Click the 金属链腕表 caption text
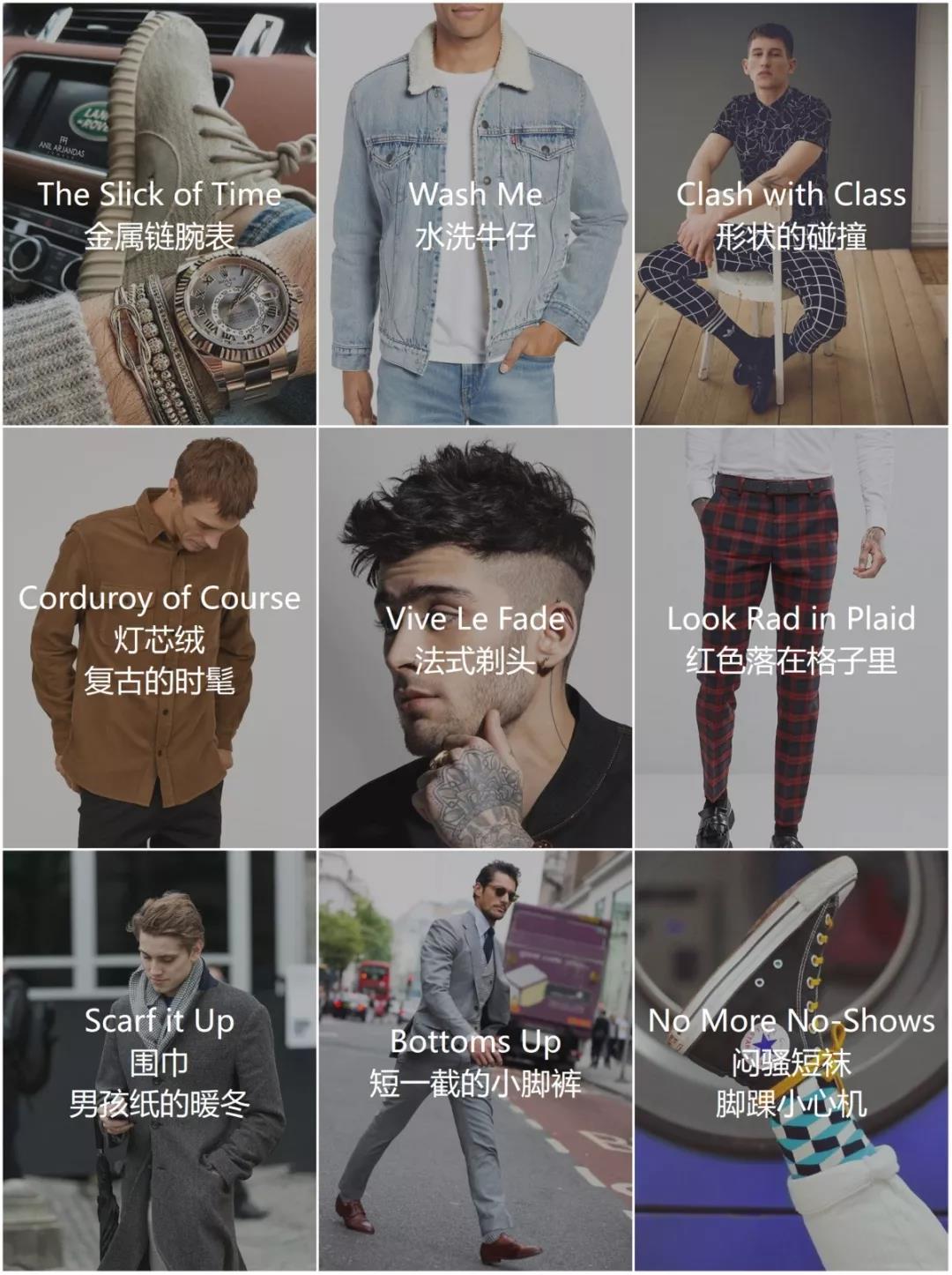This screenshot has width=952, height=1275. tap(160, 236)
